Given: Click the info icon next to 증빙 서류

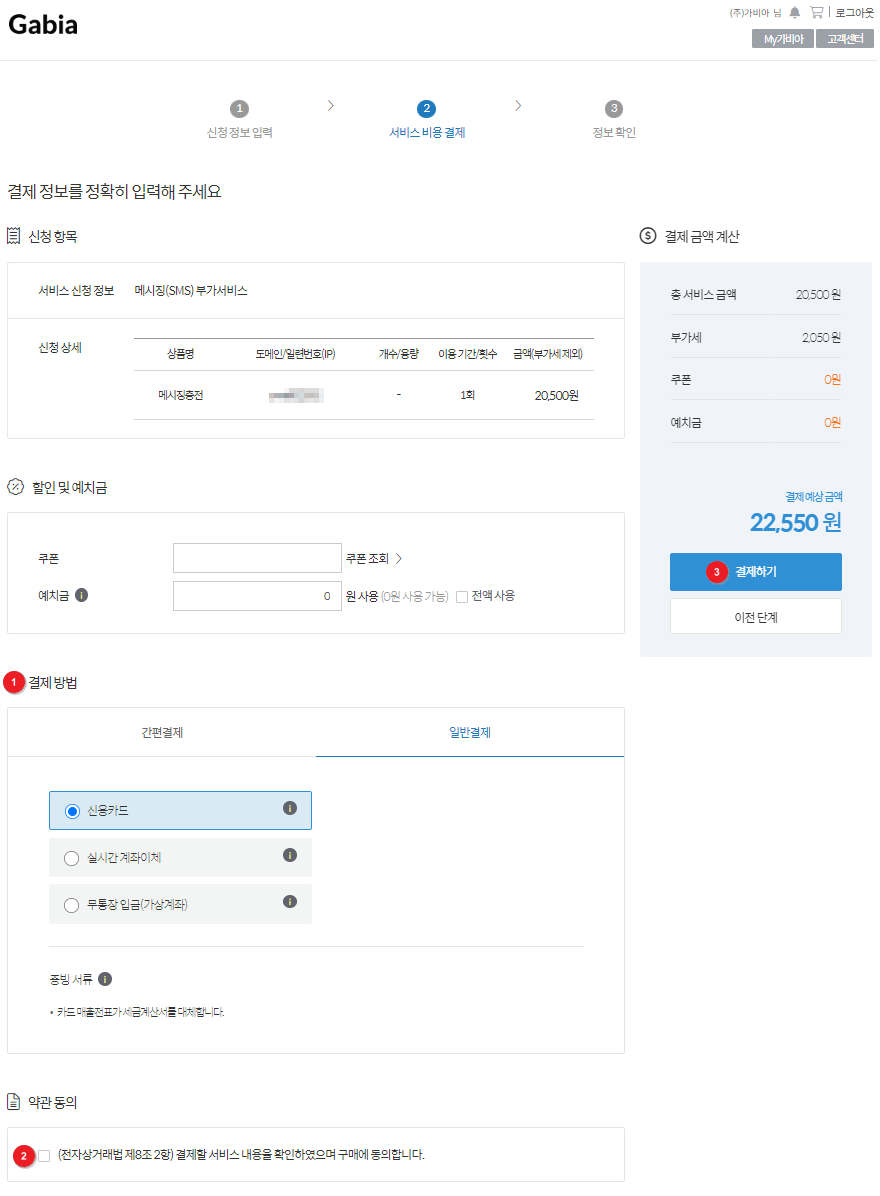Looking at the screenshot, I should 105,979.
